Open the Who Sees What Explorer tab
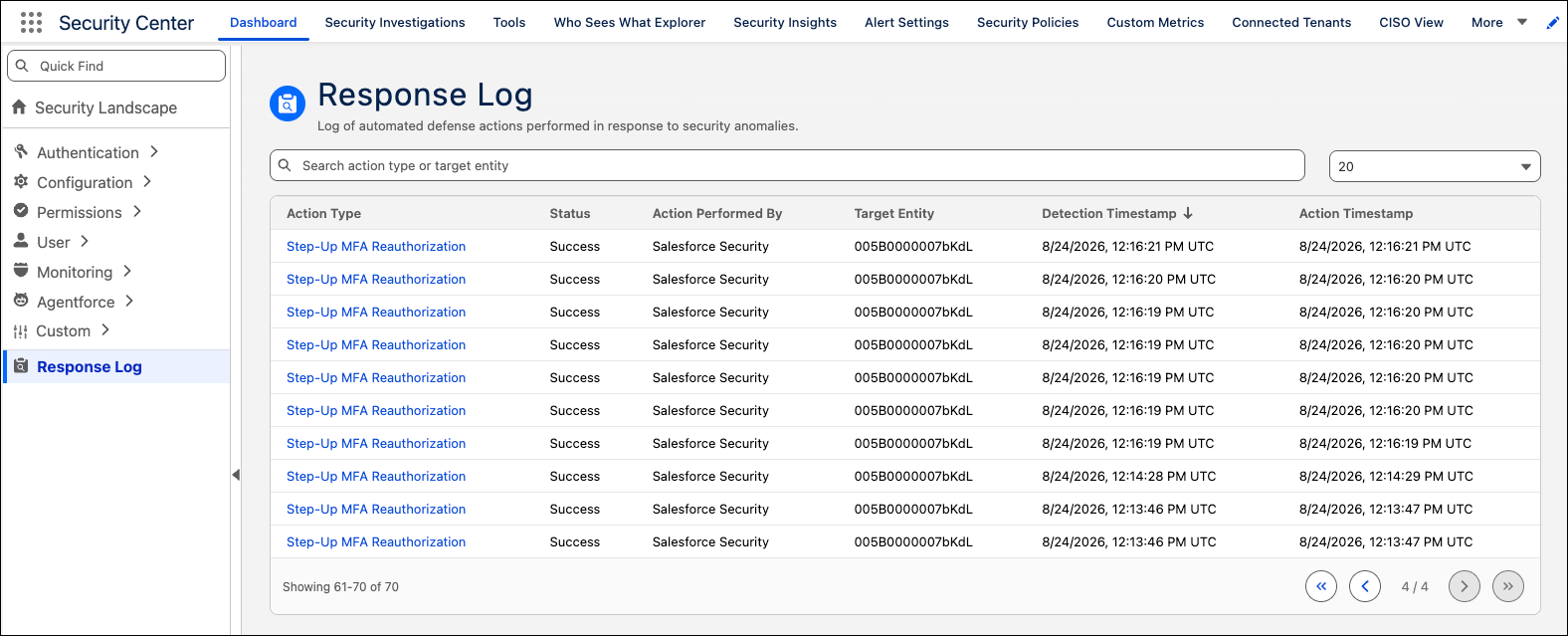The width and height of the screenshot is (1568, 636). pyautogui.click(x=630, y=22)
